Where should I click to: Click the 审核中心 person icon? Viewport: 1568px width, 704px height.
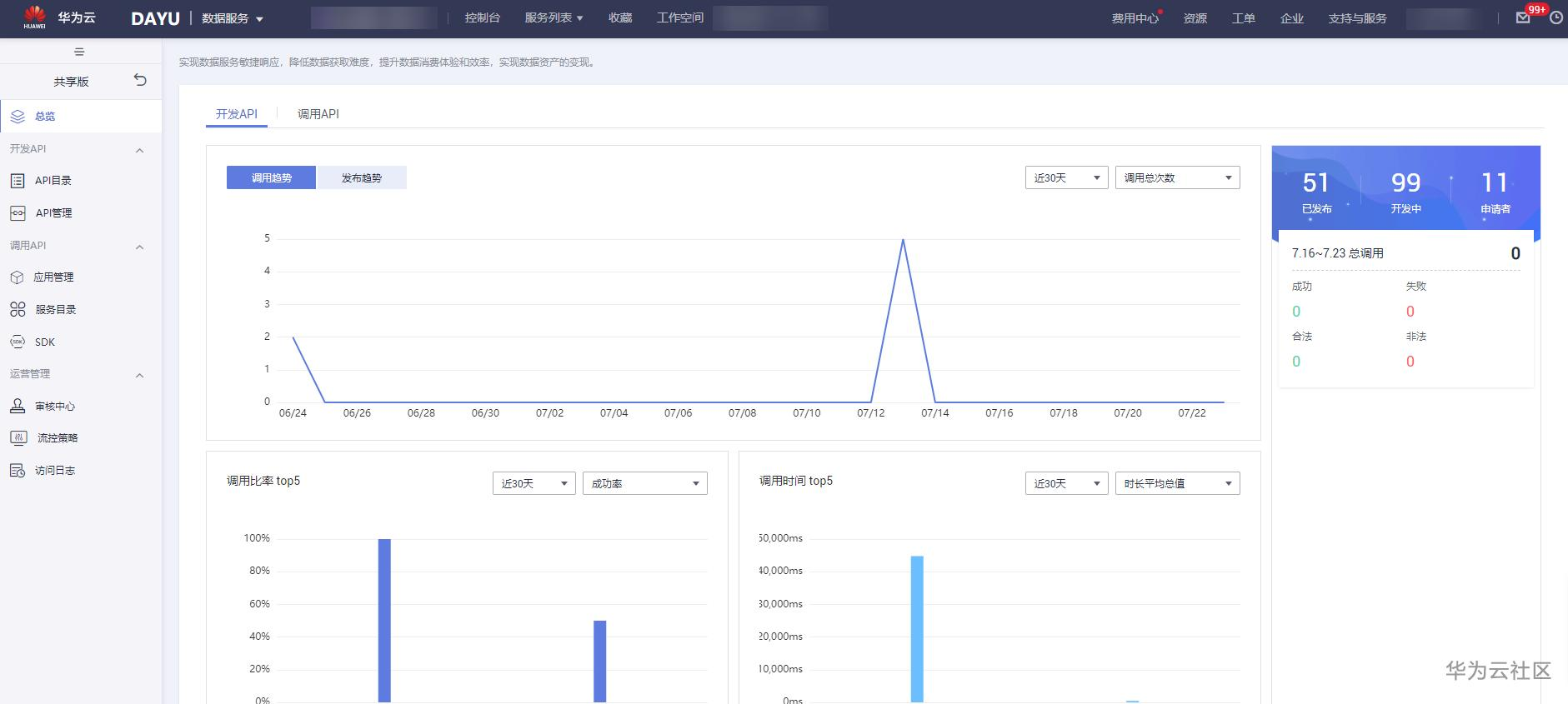pos(18,406)
